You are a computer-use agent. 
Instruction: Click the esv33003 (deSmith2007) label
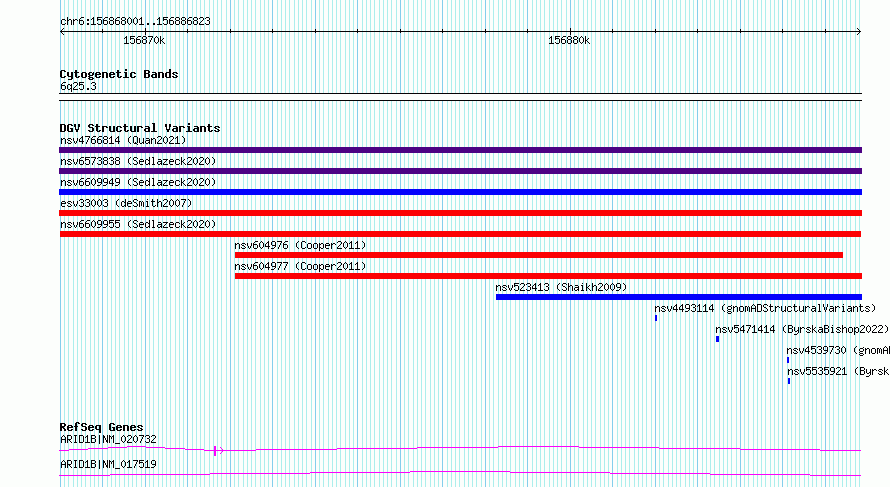coord(126,203)
